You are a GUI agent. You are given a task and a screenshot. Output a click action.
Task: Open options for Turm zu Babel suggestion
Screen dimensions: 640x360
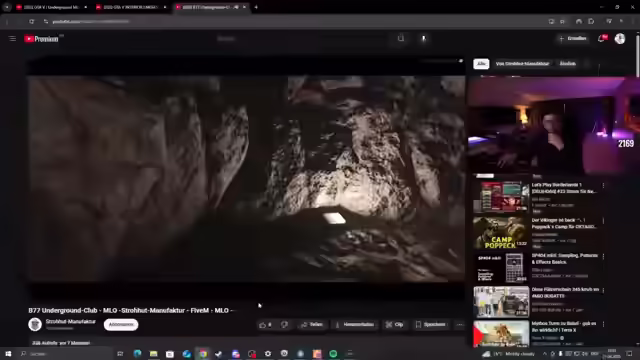click(x=603, y=324)
